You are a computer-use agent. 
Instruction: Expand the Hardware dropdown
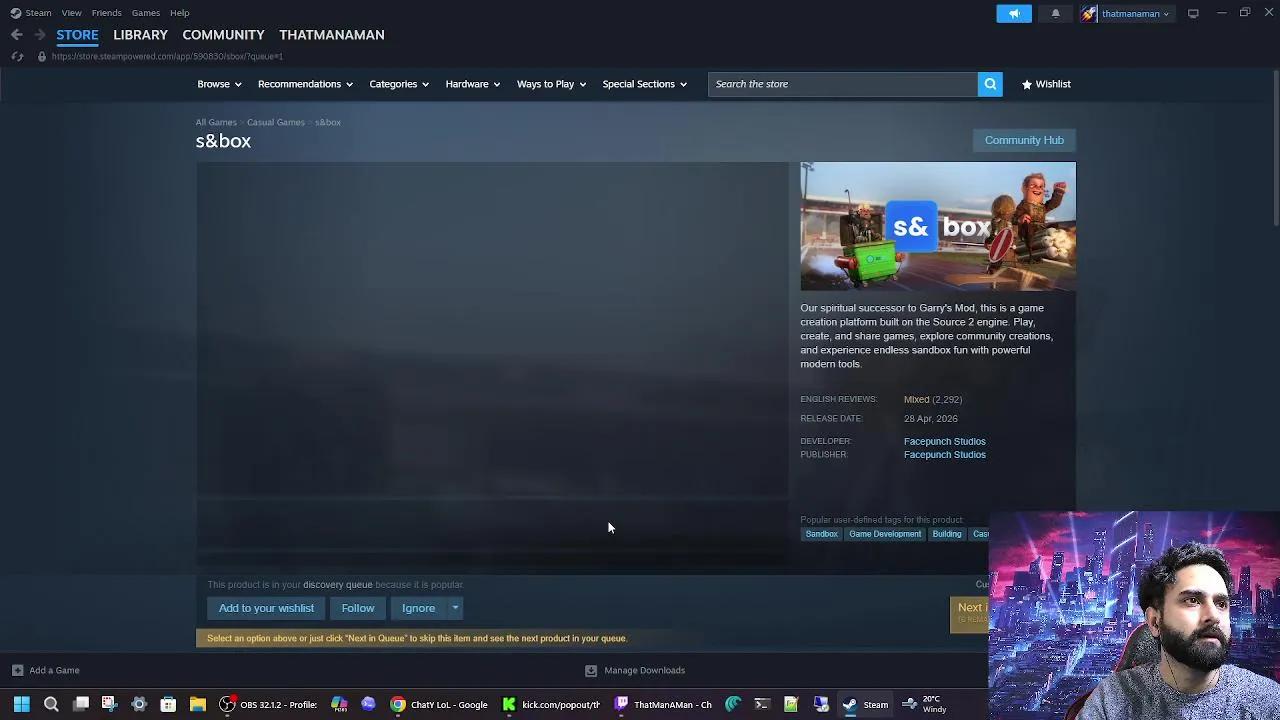473,84
